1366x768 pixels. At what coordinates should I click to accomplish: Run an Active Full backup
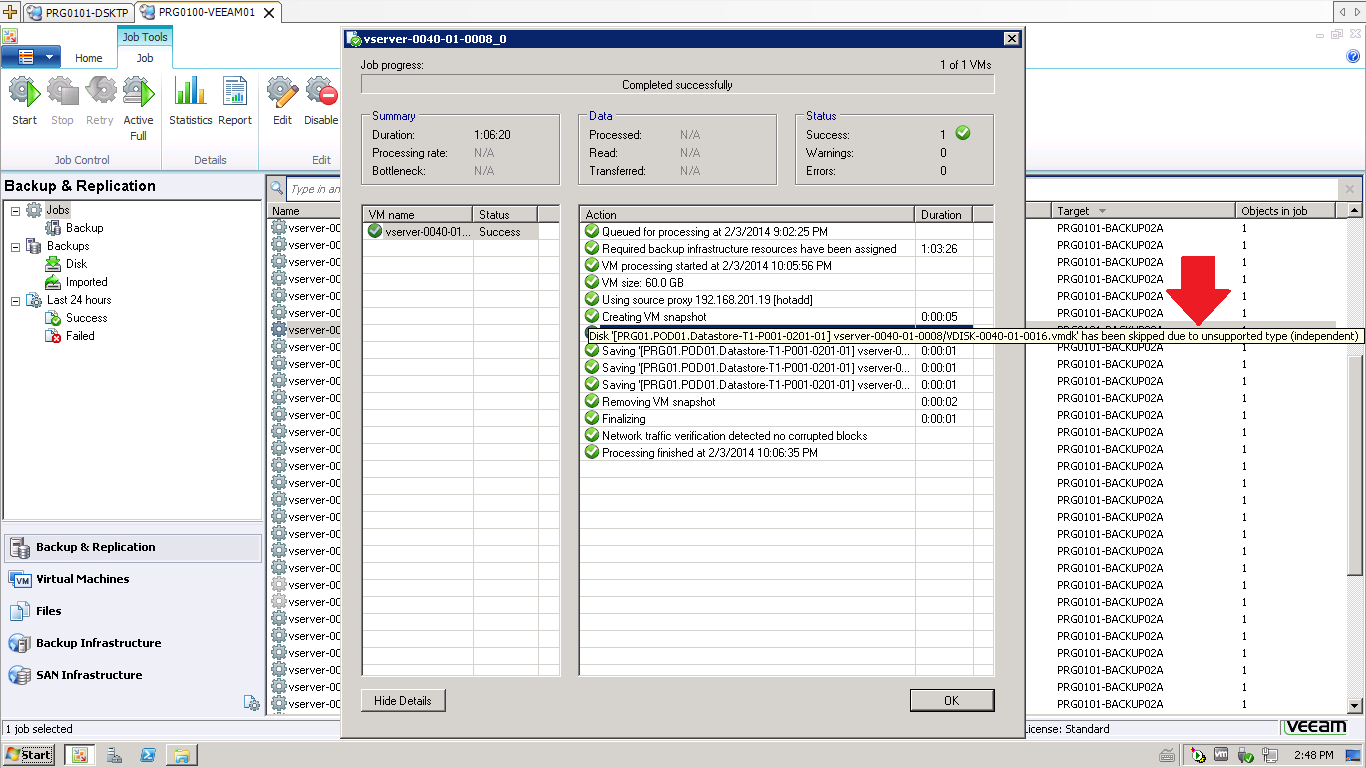138,108
